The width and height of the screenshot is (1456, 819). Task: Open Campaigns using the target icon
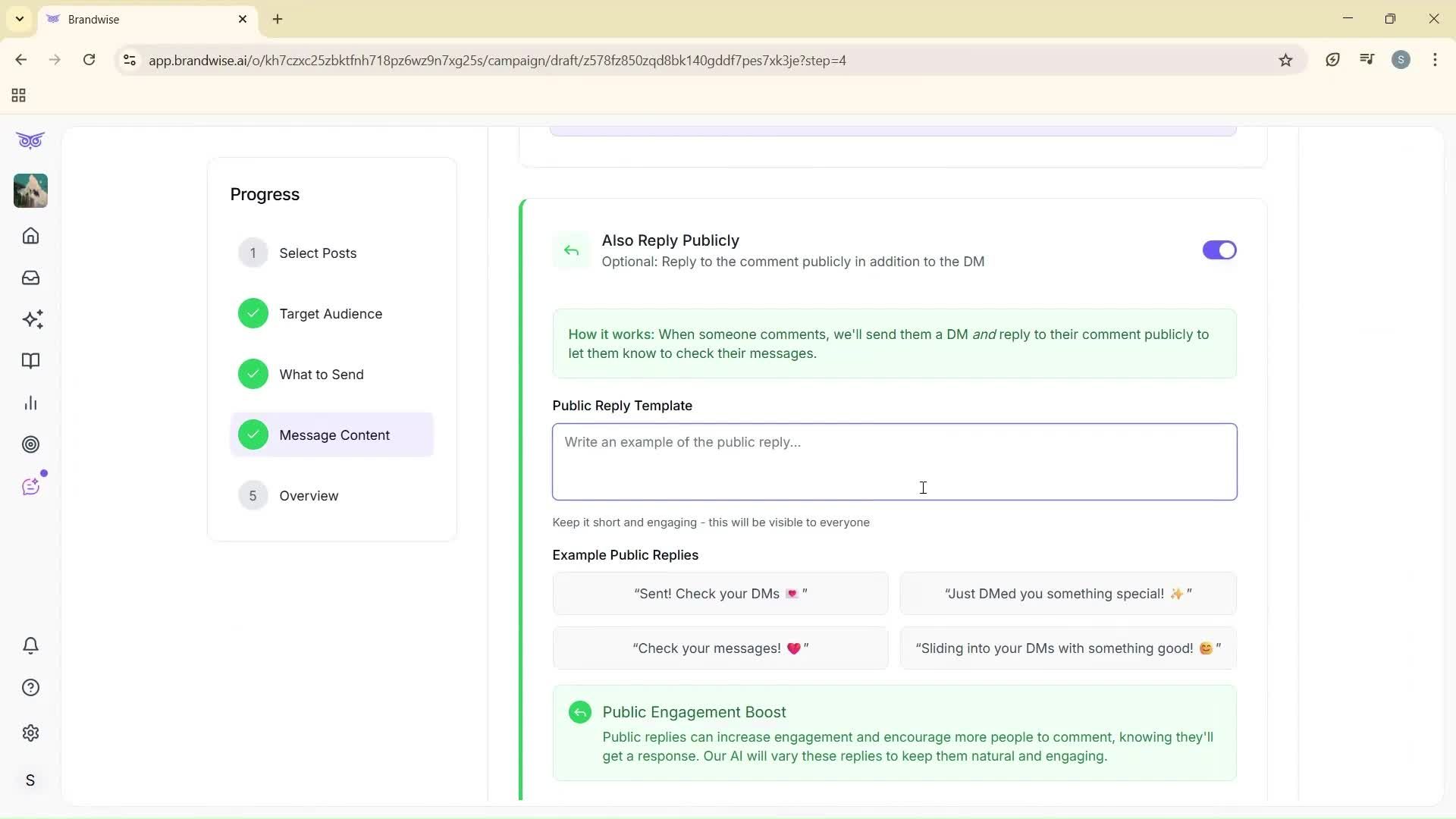(x=30, y=444)
